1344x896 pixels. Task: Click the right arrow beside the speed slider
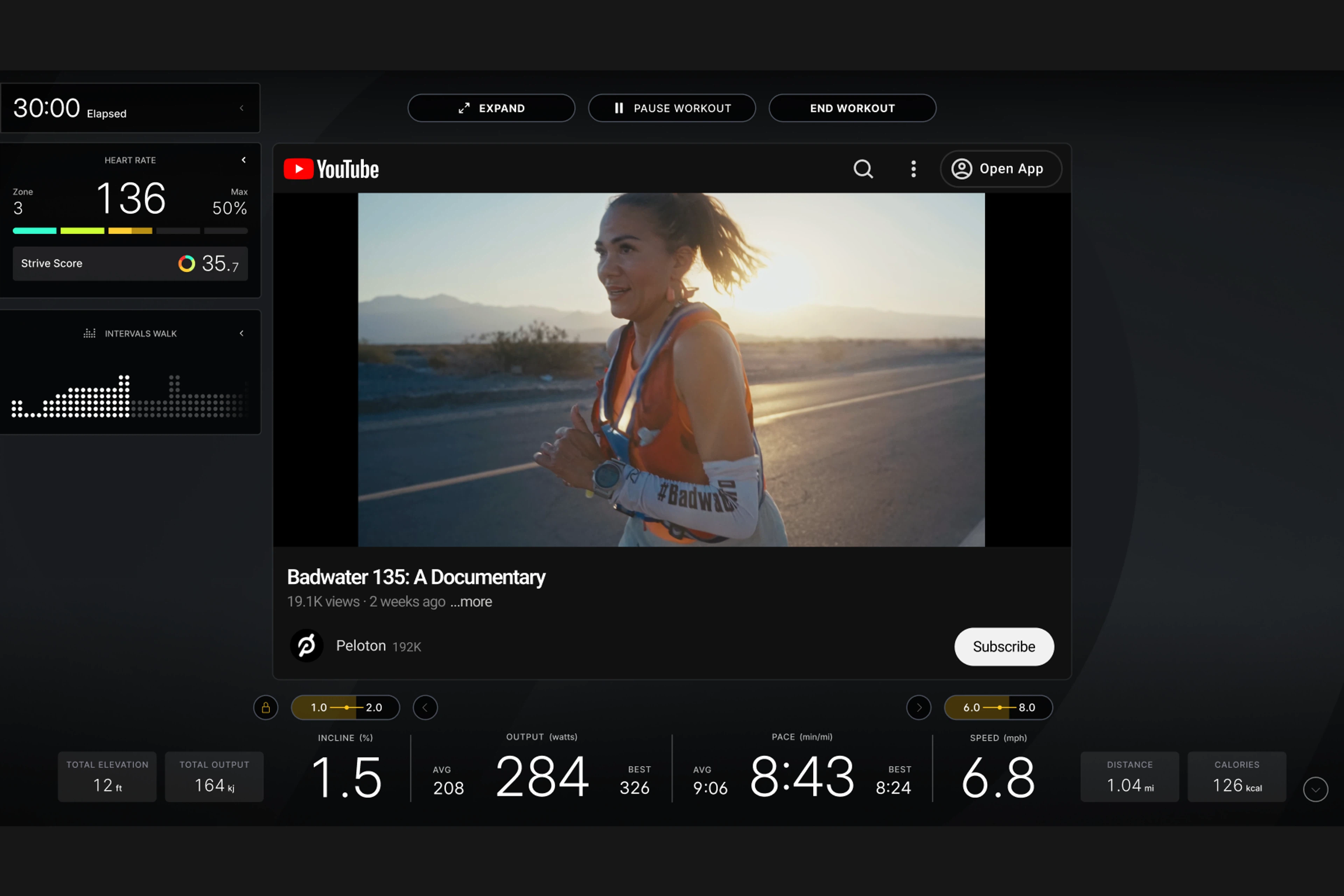(x=919, y=707)
